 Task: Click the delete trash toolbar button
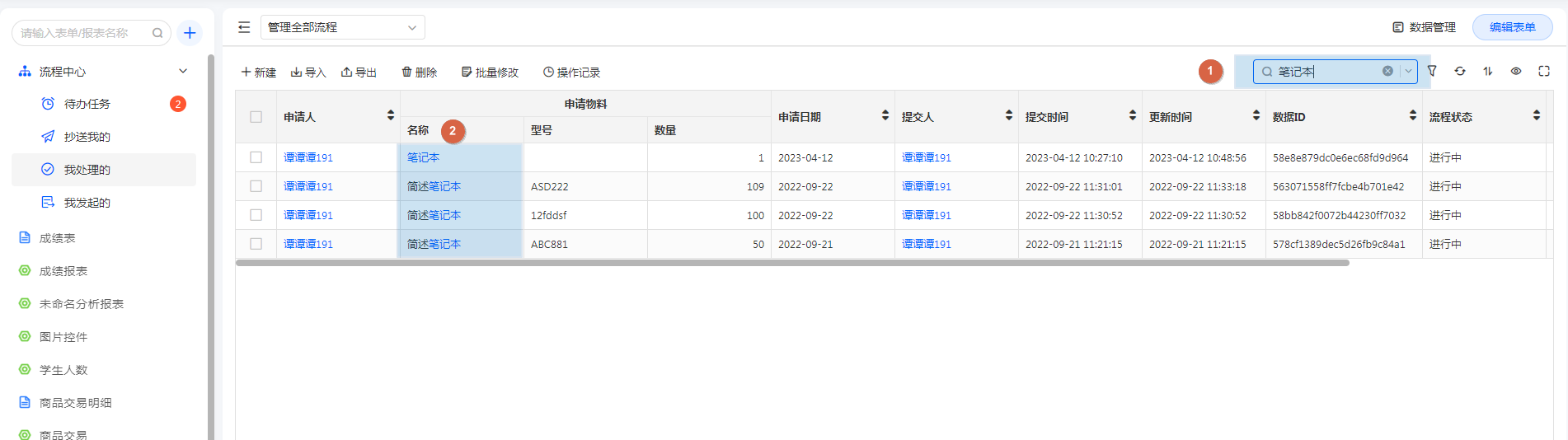click(x=419, y=73)
